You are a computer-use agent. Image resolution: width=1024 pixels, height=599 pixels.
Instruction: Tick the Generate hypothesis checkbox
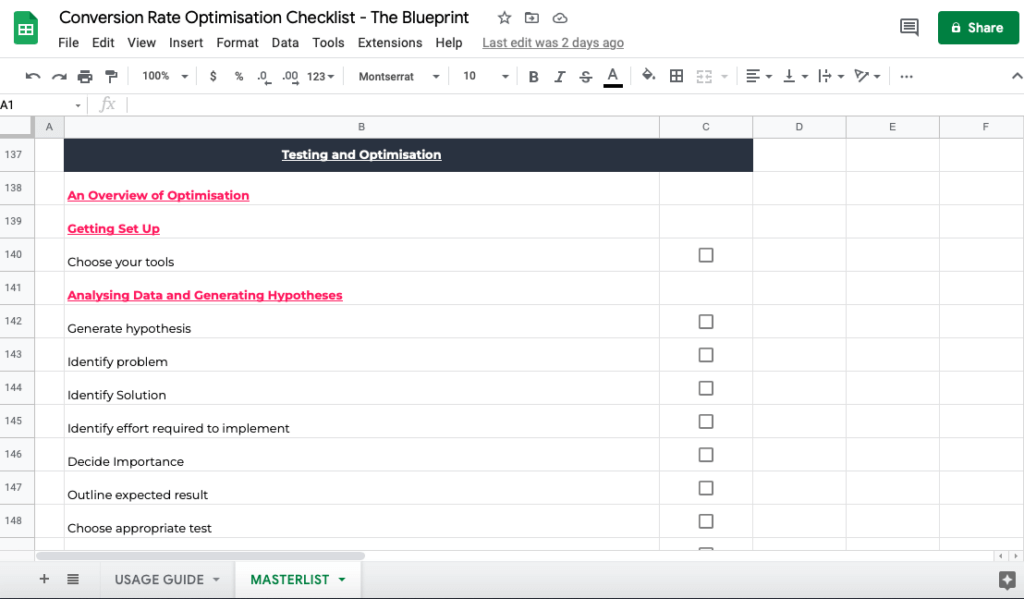[x=706, y=322]
